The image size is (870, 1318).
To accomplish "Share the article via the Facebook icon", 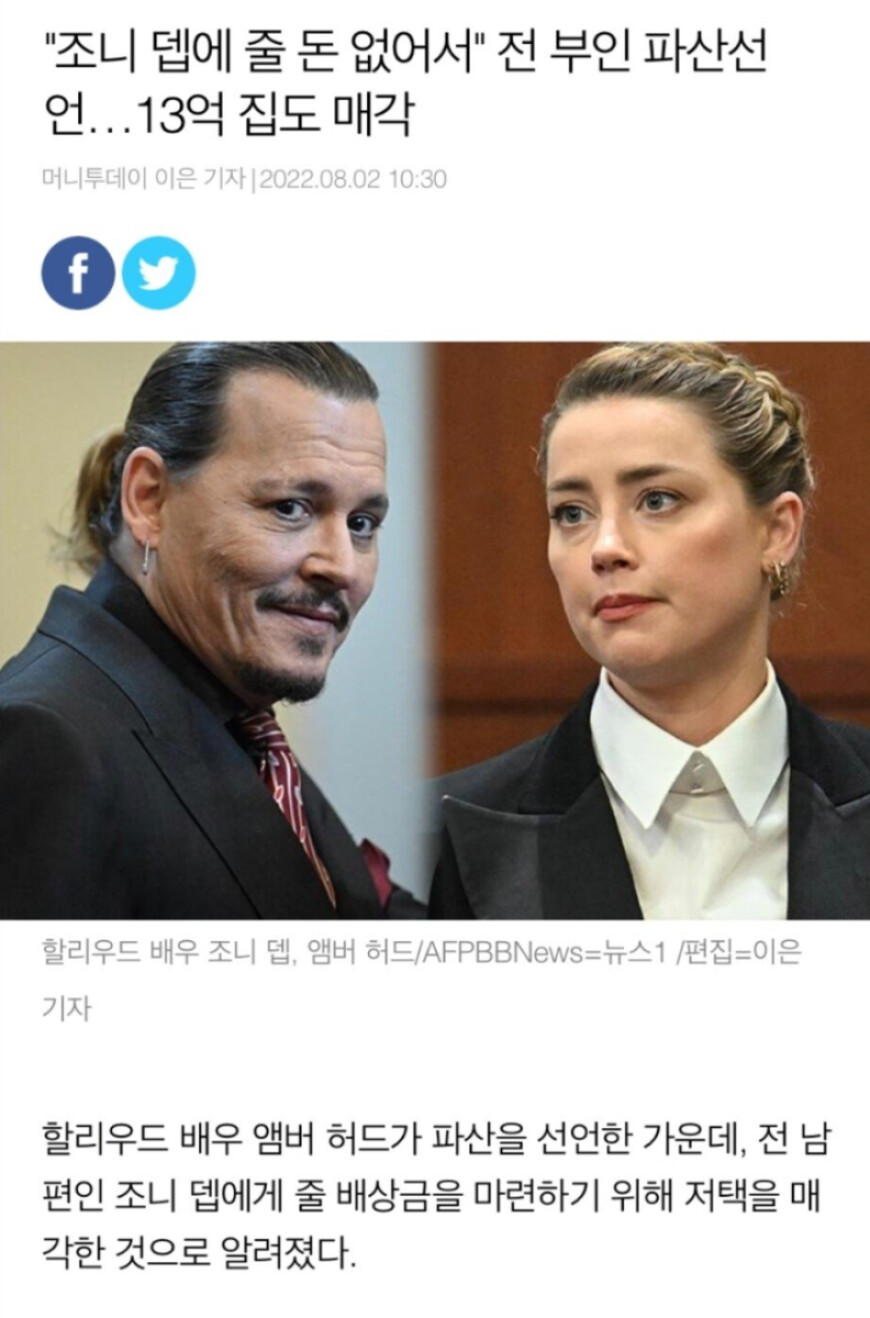I will pos(77,272).
